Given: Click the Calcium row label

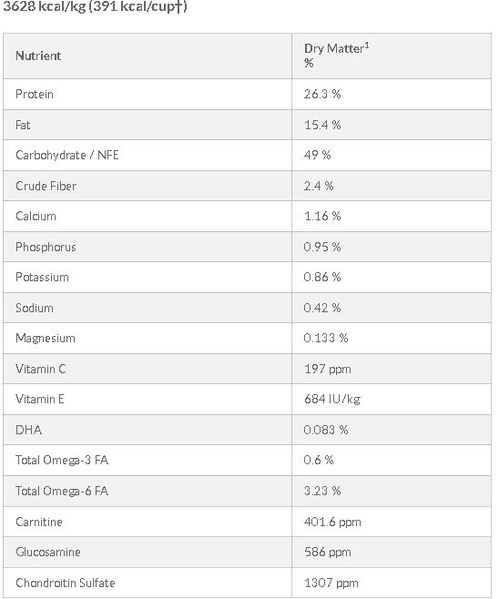Looking at the screenshot, I should (x=36, y=216).
